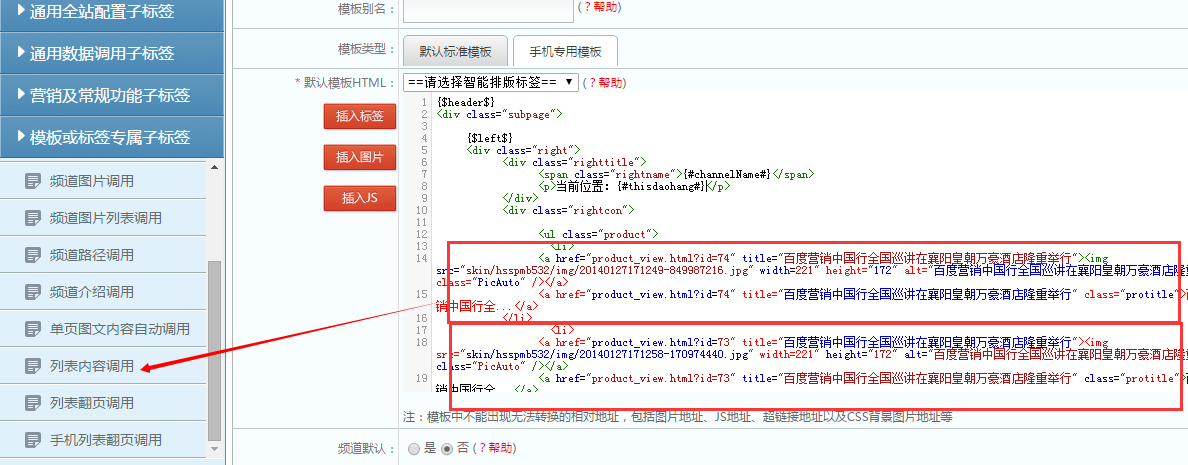The width and height of the screenshot is (1188, 465).
Task: Open the 请选择智能排版标签 dropdown
Action: pos(490,82)
